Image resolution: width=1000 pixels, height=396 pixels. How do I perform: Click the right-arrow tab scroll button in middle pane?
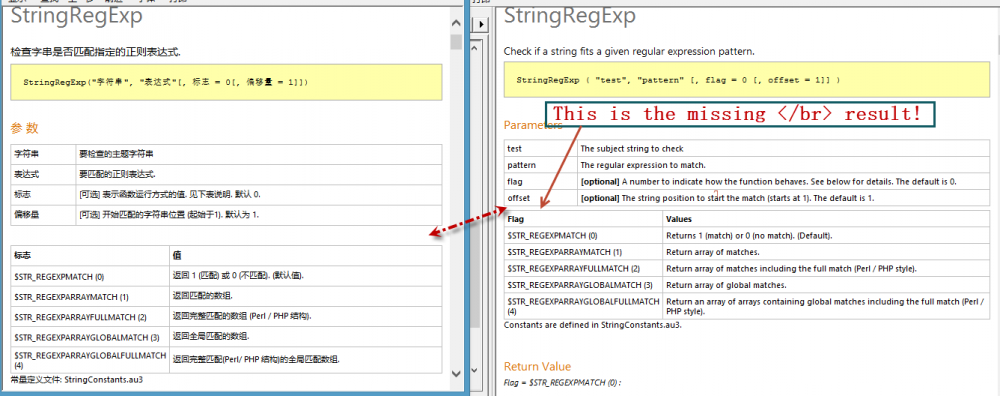(x=482, y=24)
